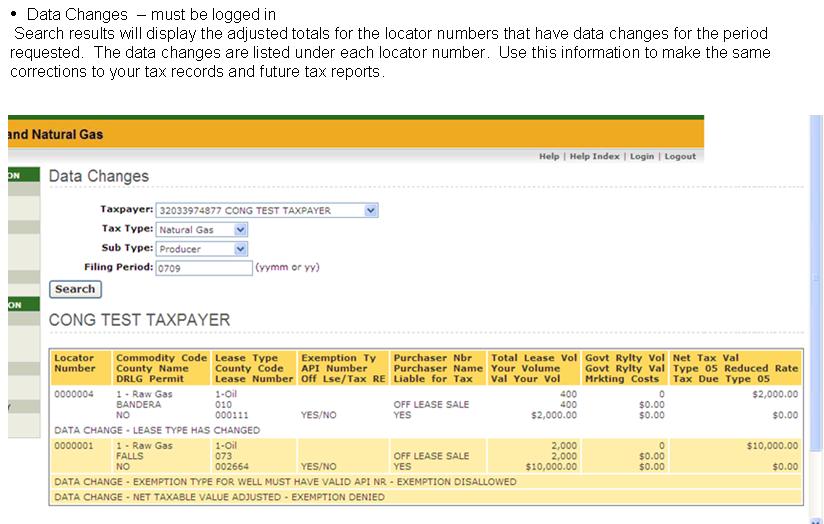
Task: Open the Sub Type dropdown
Action: coord(201,248)
